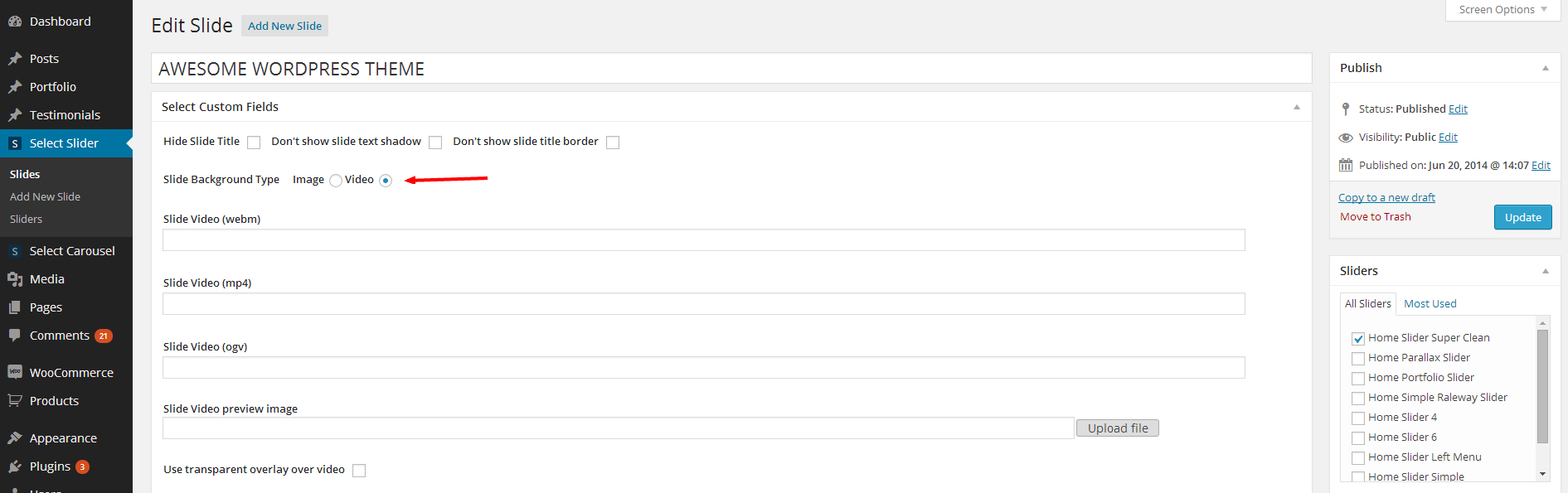The height and width of the screenshot is (493, 1568).
Task: Switch to the Most Used tab
Action: tap(1430, 304)
